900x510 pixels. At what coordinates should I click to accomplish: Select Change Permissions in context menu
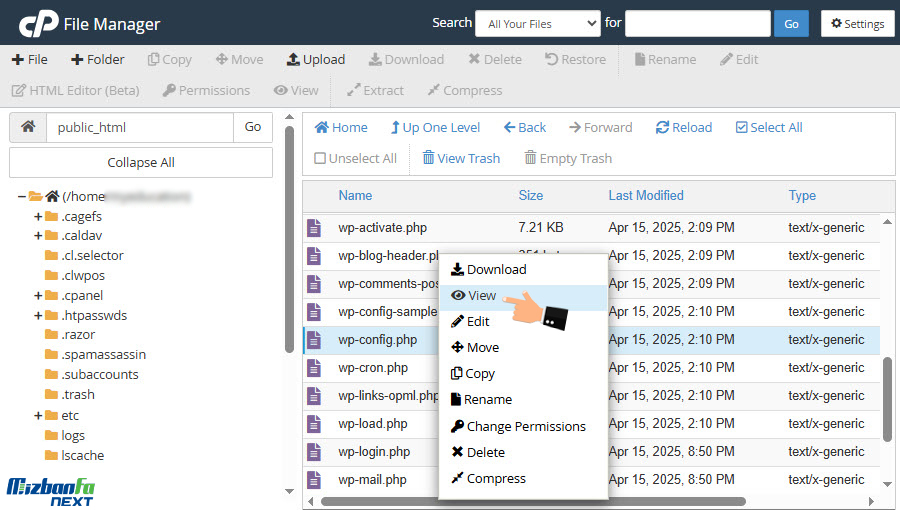[518, 426]
